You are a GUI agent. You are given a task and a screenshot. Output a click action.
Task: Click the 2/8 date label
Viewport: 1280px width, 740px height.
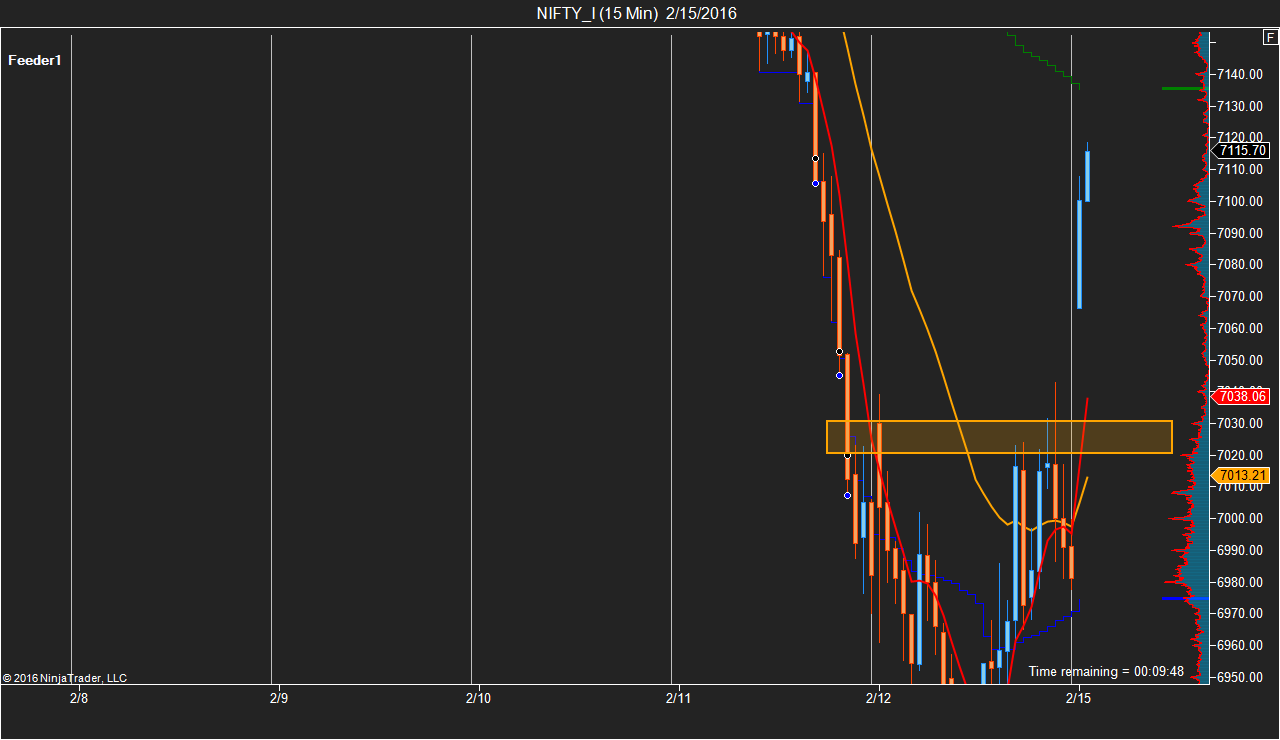[x=78, y=697]
